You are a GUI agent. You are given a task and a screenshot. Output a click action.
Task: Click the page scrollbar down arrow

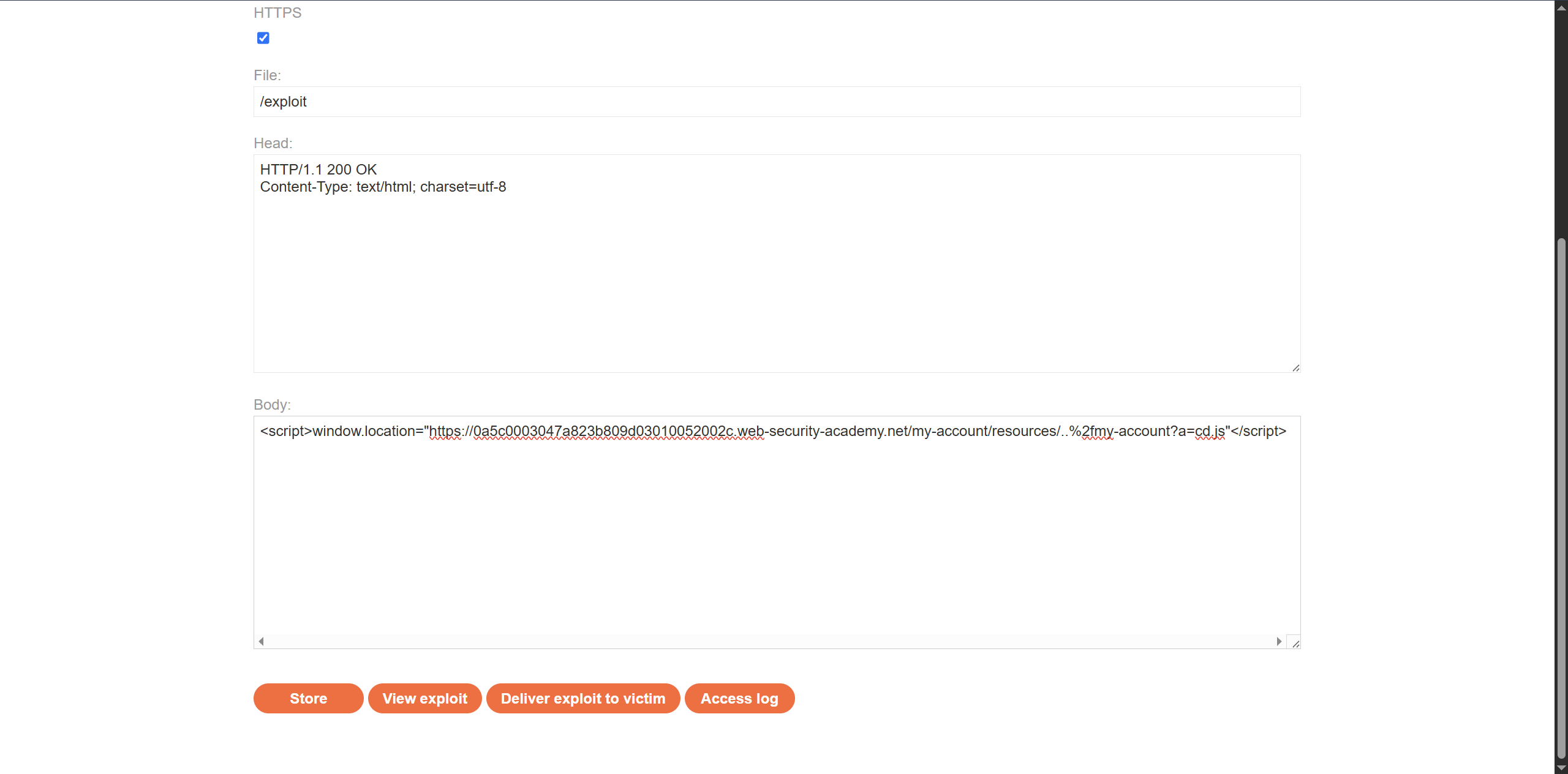[1561, 768]
